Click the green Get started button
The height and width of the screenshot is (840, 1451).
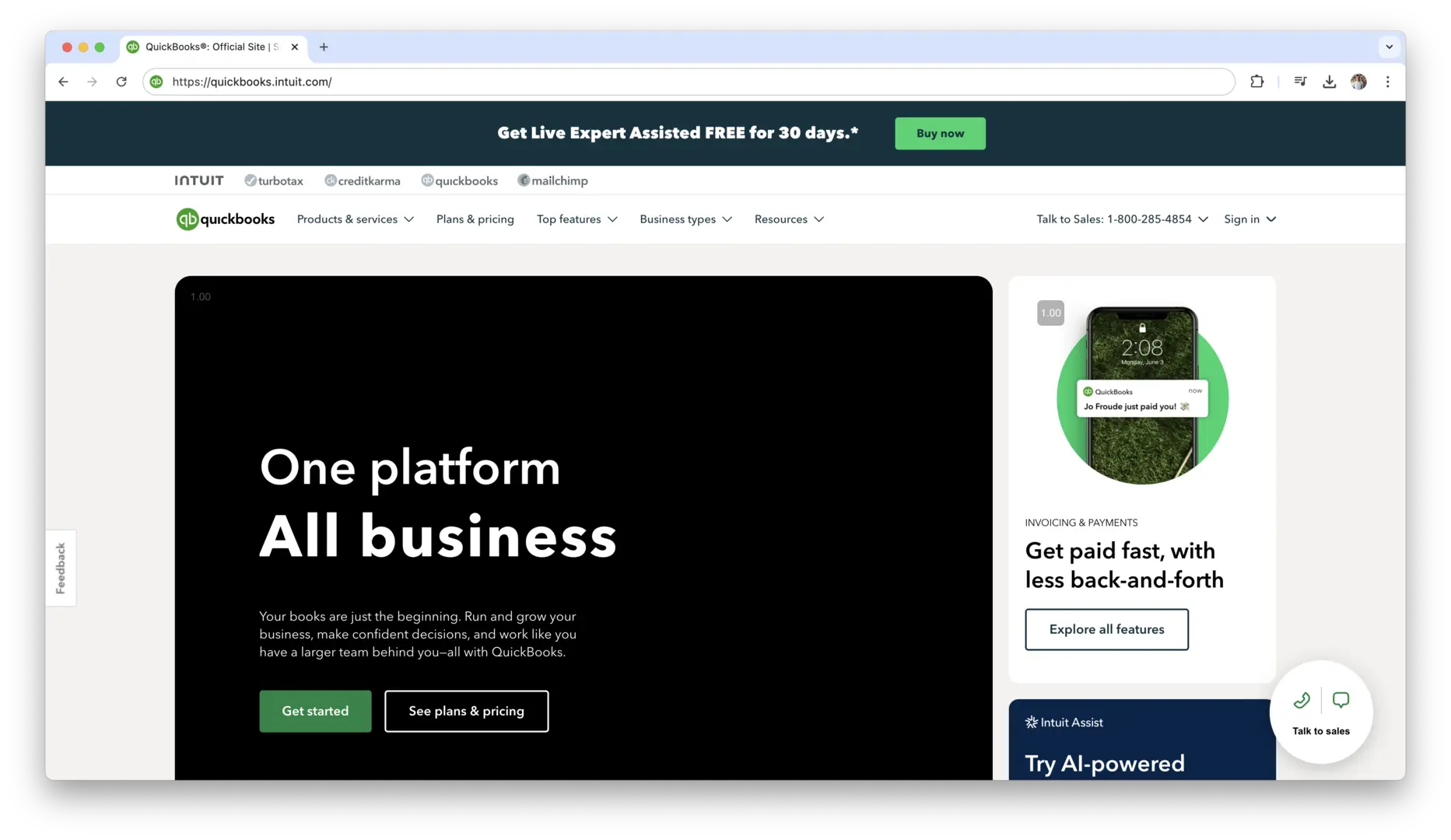tap(315, 711)
